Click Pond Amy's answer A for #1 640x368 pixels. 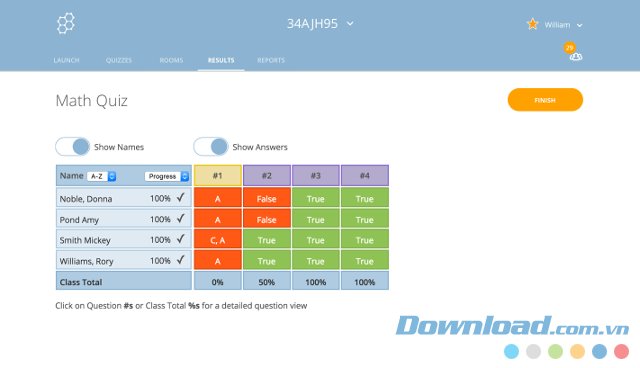coord(218,219)
